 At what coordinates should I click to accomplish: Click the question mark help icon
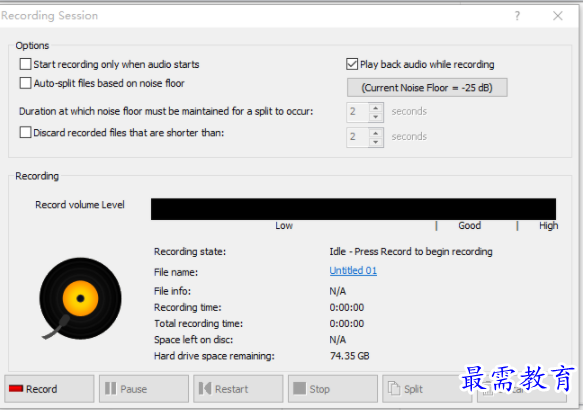(x=517, y=16)
